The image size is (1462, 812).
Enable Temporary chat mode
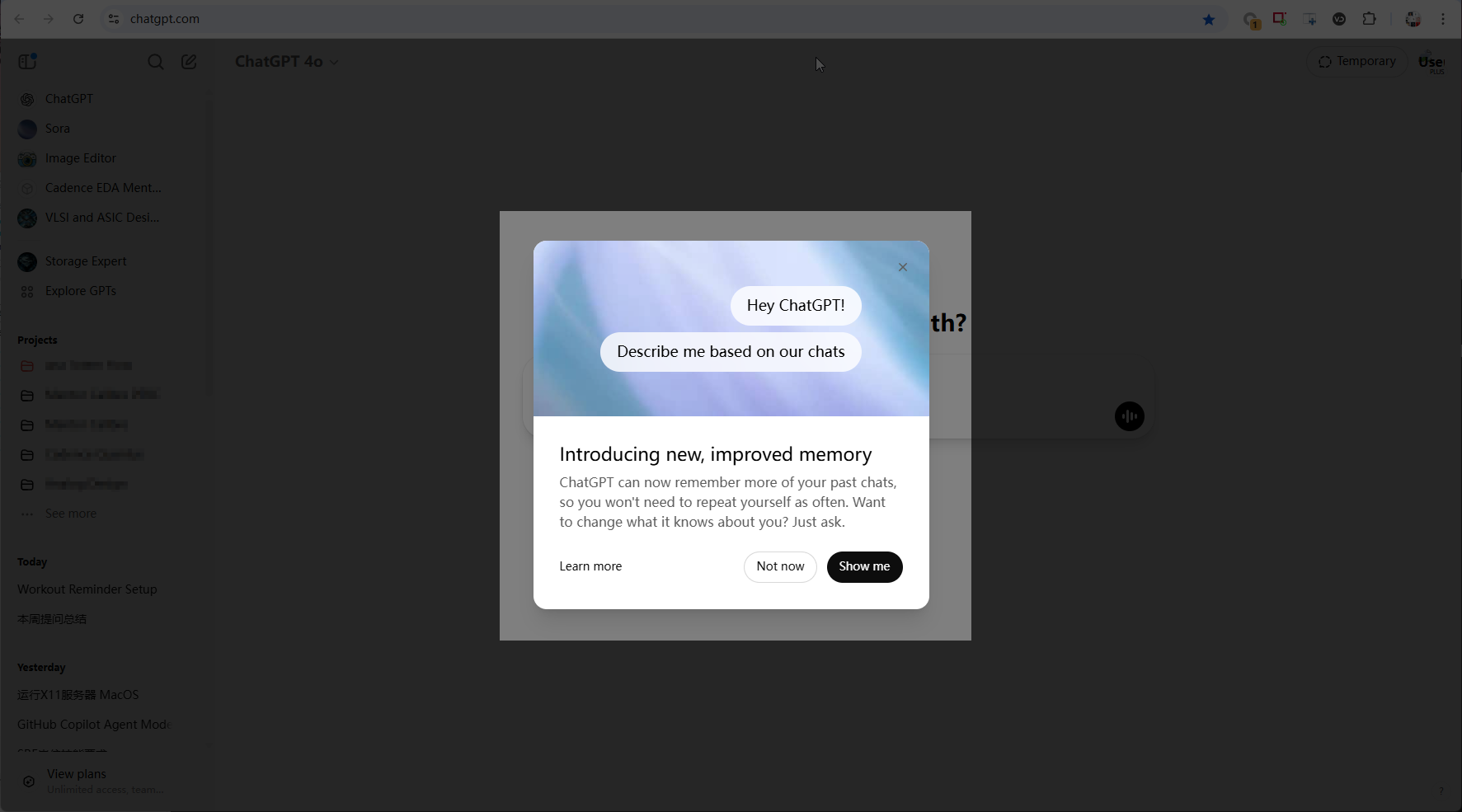point(1356,62)
